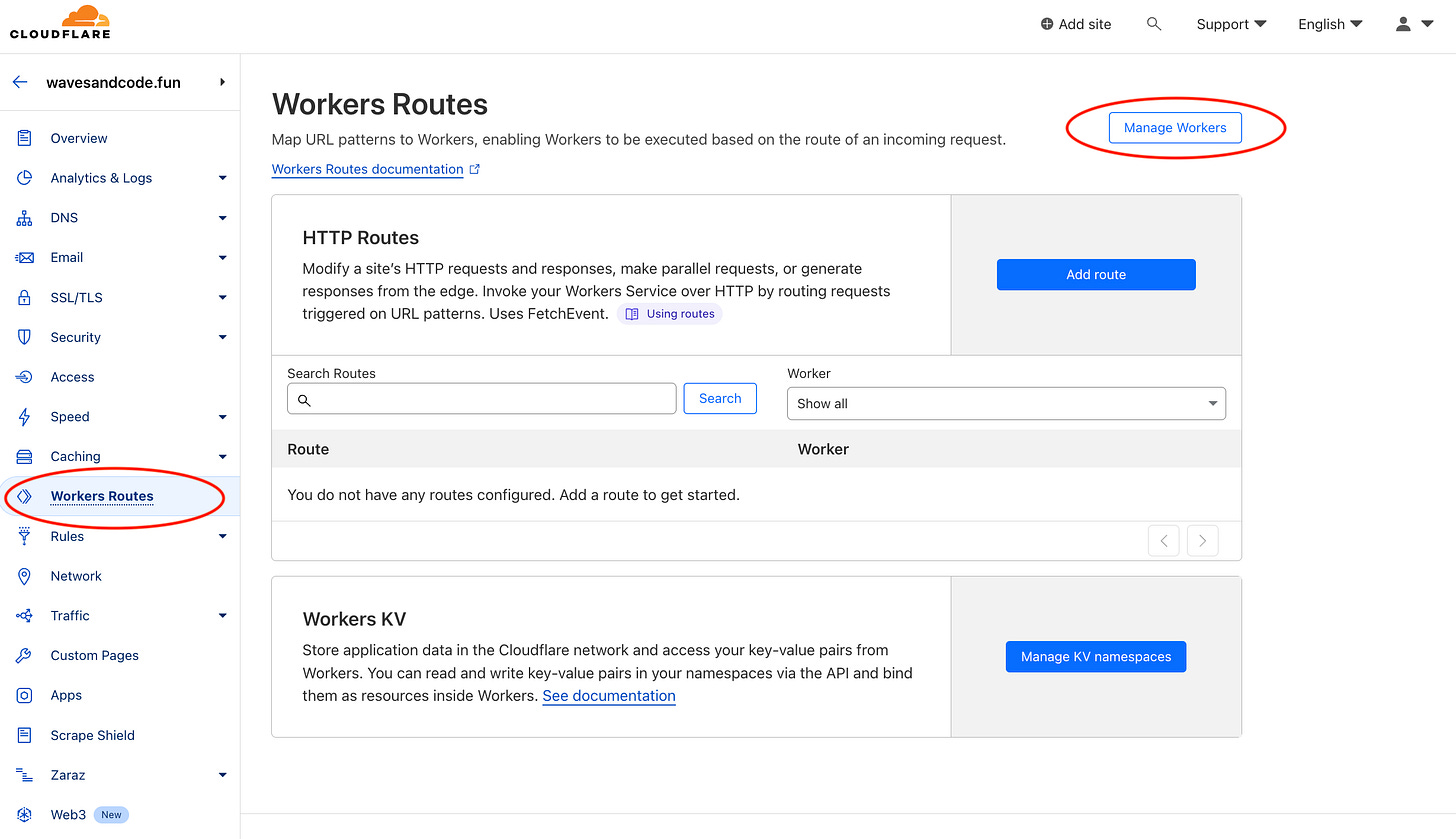Click the Add route button

(x=1095, y=274)
